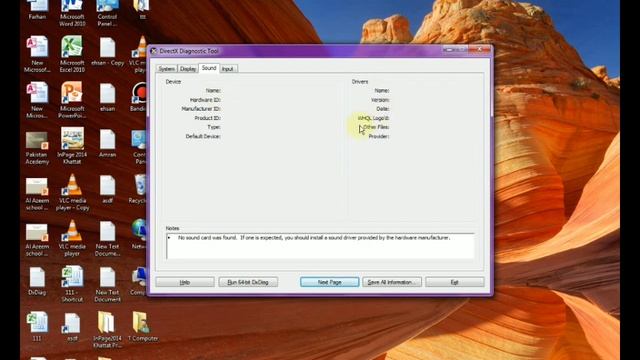The image size is (640, 360).
Task: Click the InPage2014 Khattat folder icon
Action: pyautogui.click(x=107, y=329)
